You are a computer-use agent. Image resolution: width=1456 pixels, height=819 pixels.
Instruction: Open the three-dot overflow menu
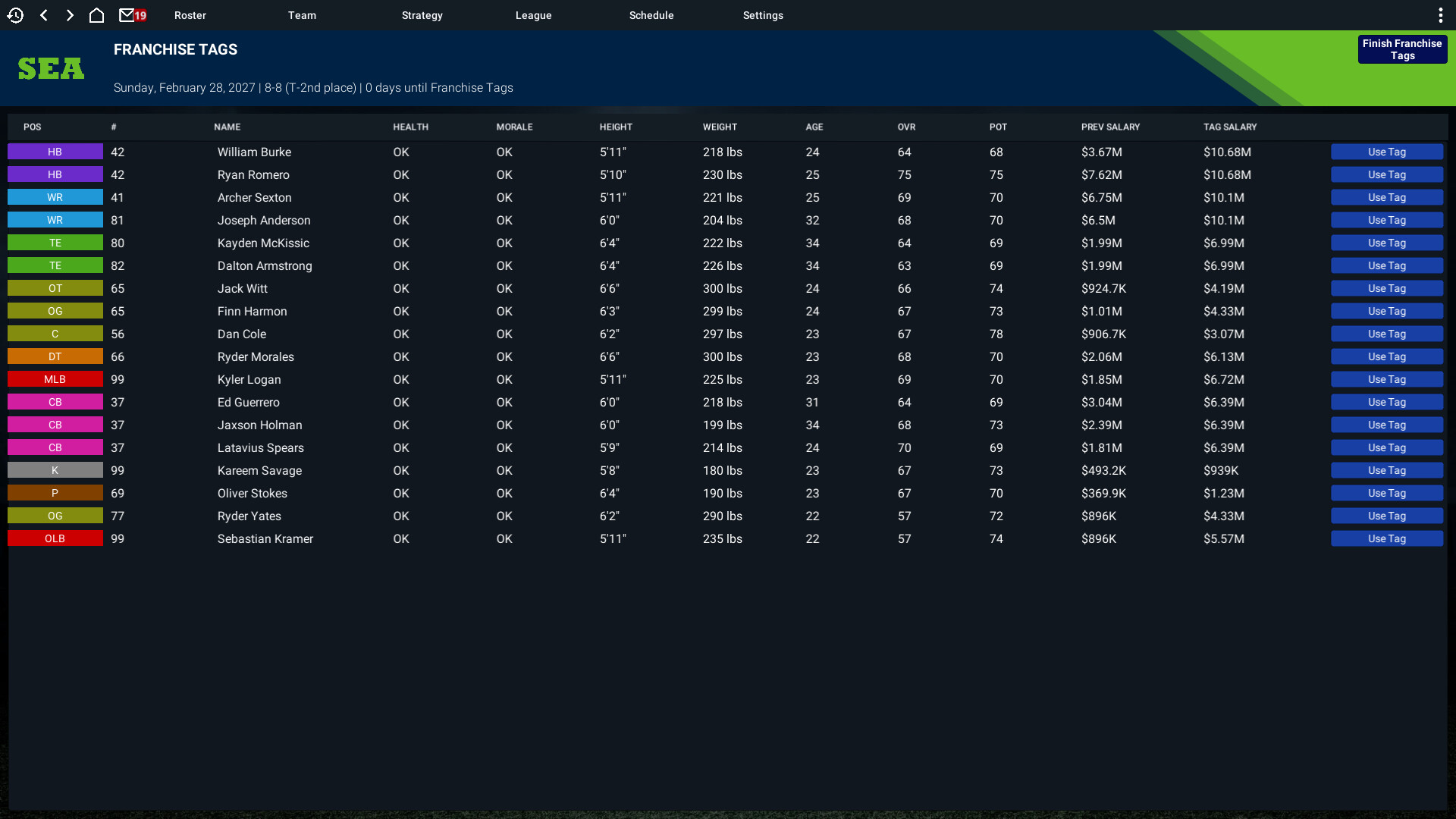[1440, 14]
